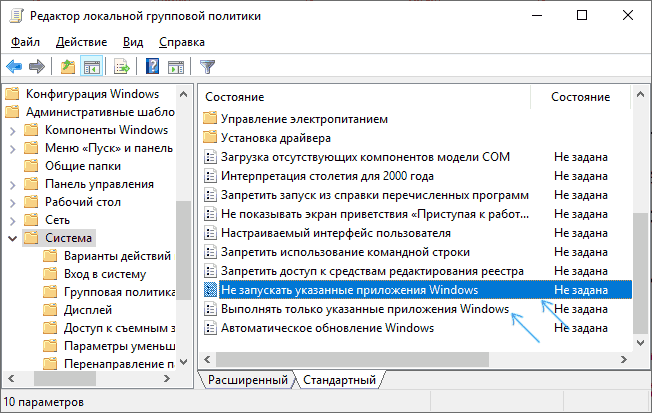Click icon of Запретить запуск из справки policy
The height and width of the screenshot is (413, 652).
pos(210,195)
